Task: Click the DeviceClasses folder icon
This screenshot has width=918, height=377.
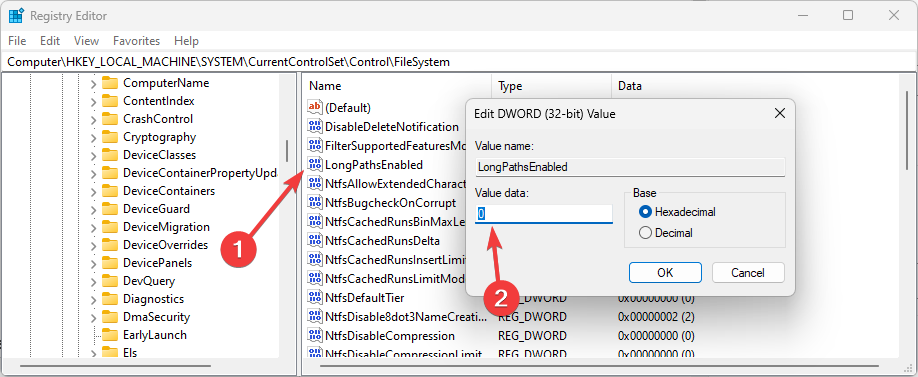Action: coord(110,155)
